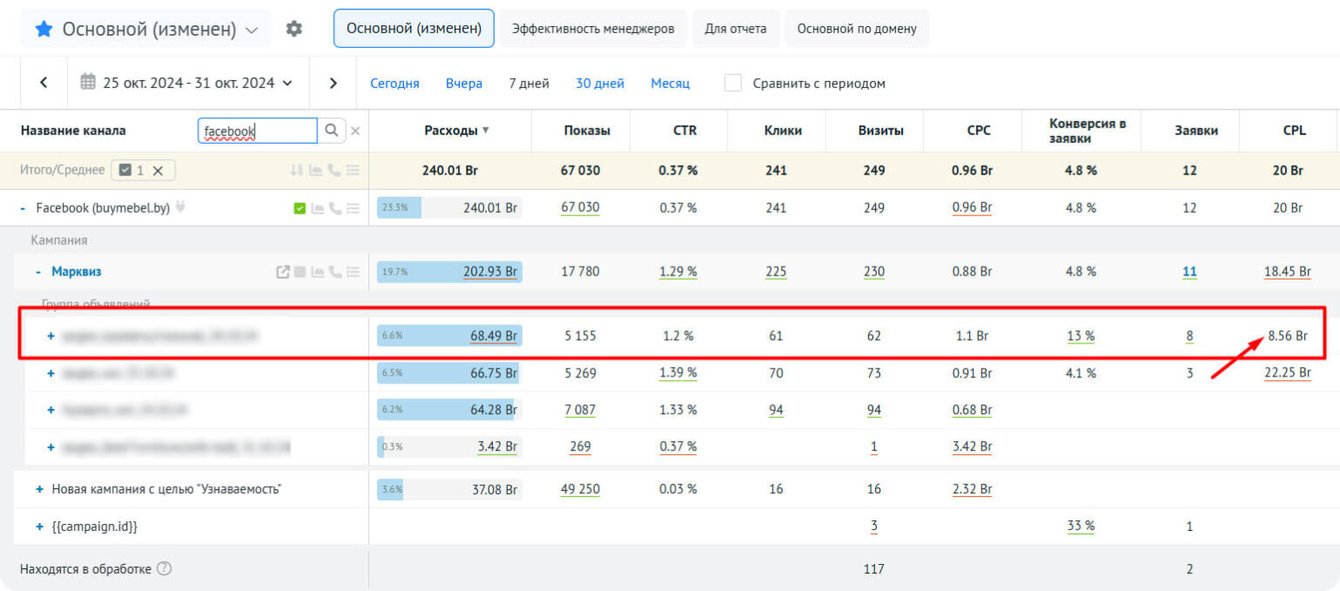The width and height of the screenshot is (1340, 591).
Task: Select the '30 дней' period link
Action: pos(600,83)
